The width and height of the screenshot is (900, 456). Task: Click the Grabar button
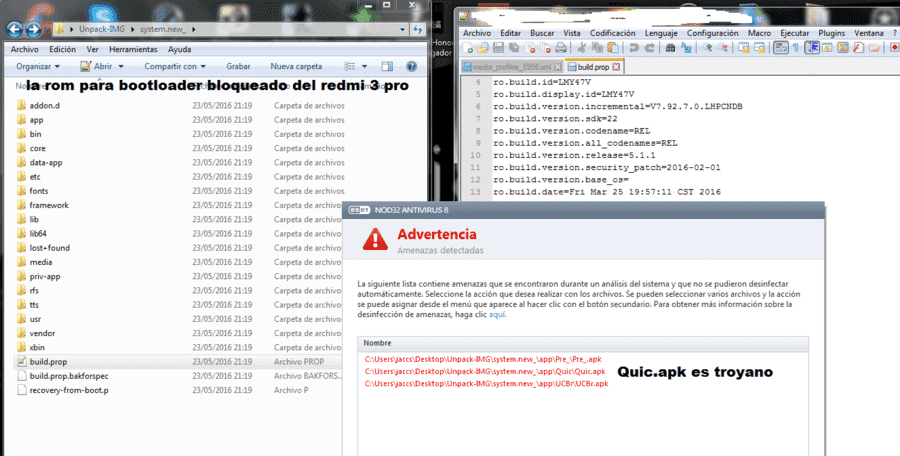click(x=238, y=67)
